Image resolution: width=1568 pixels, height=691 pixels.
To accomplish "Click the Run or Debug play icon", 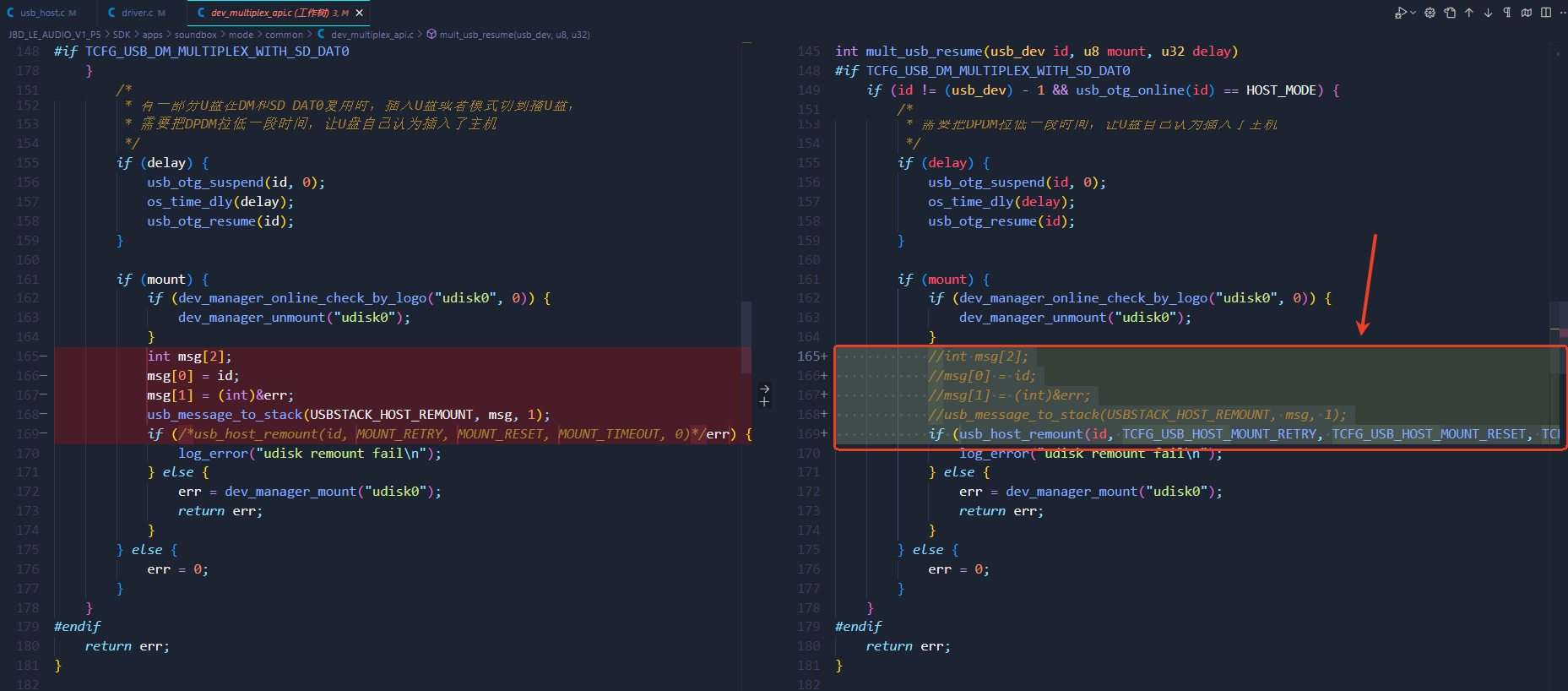I will click(1400, 13).
